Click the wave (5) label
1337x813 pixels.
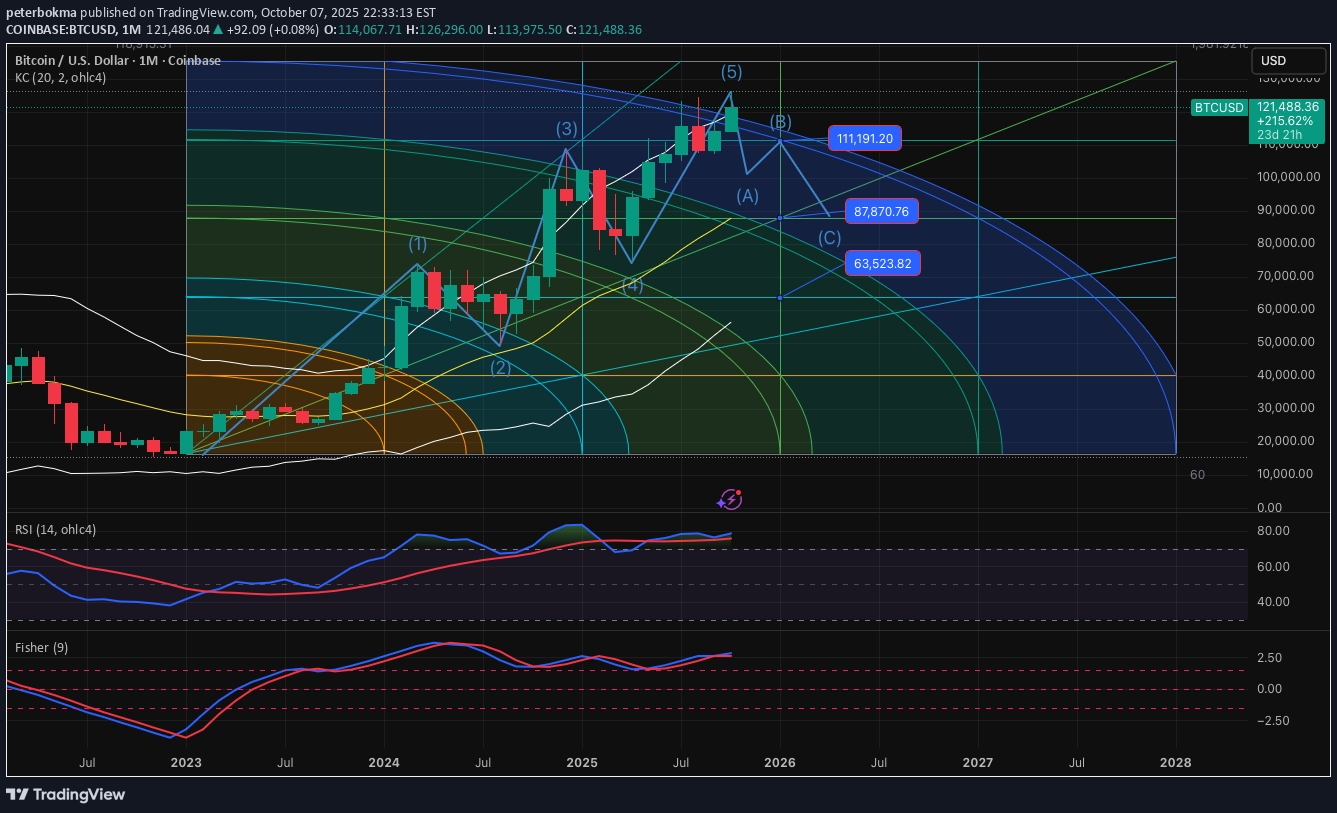pos(732,72)
